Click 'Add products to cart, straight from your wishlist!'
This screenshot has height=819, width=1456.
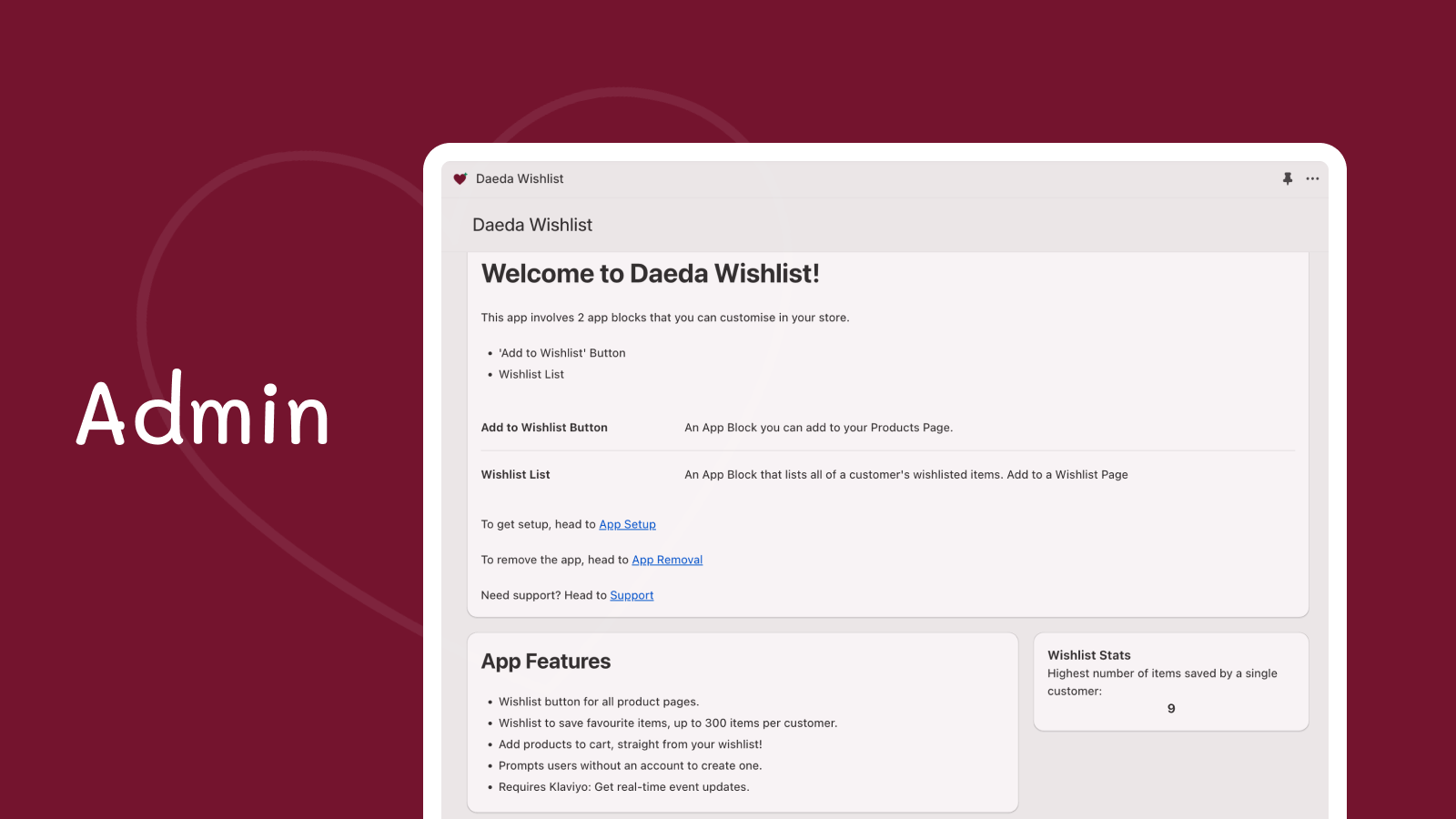click(631, 744)
